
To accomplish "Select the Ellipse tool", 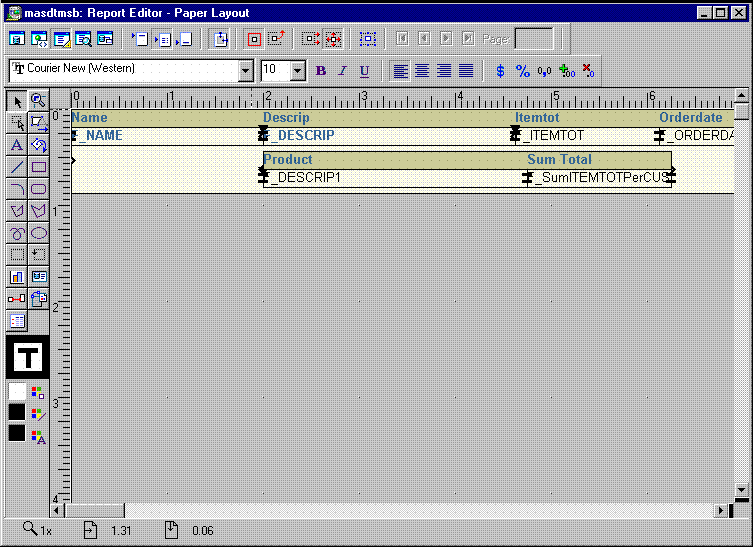I will (38, 233).
